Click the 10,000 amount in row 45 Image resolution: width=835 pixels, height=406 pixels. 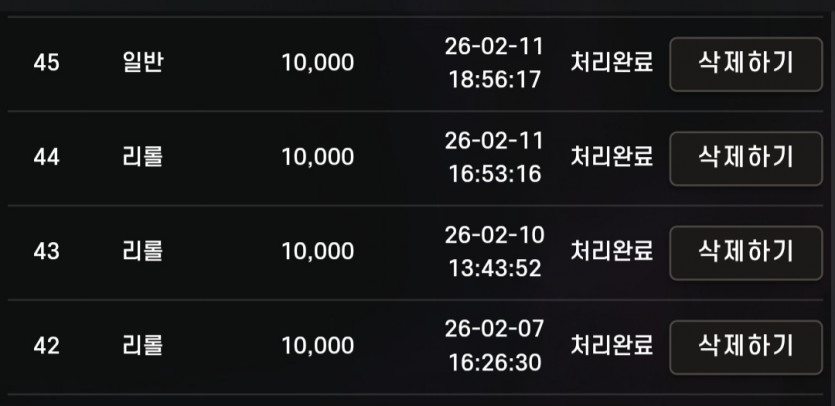(317, 63)
